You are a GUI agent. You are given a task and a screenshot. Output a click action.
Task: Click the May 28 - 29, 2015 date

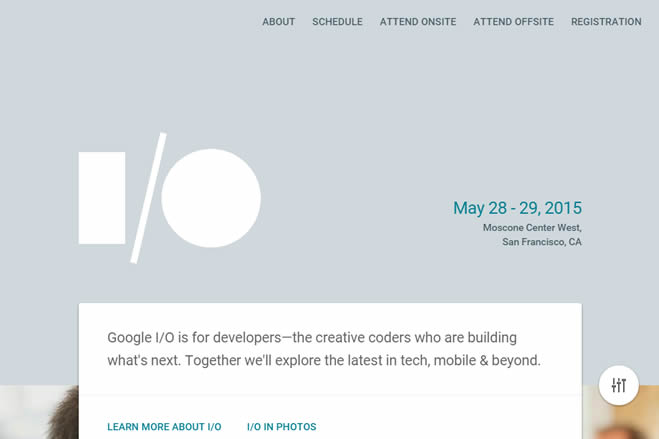tap(517, 208)
